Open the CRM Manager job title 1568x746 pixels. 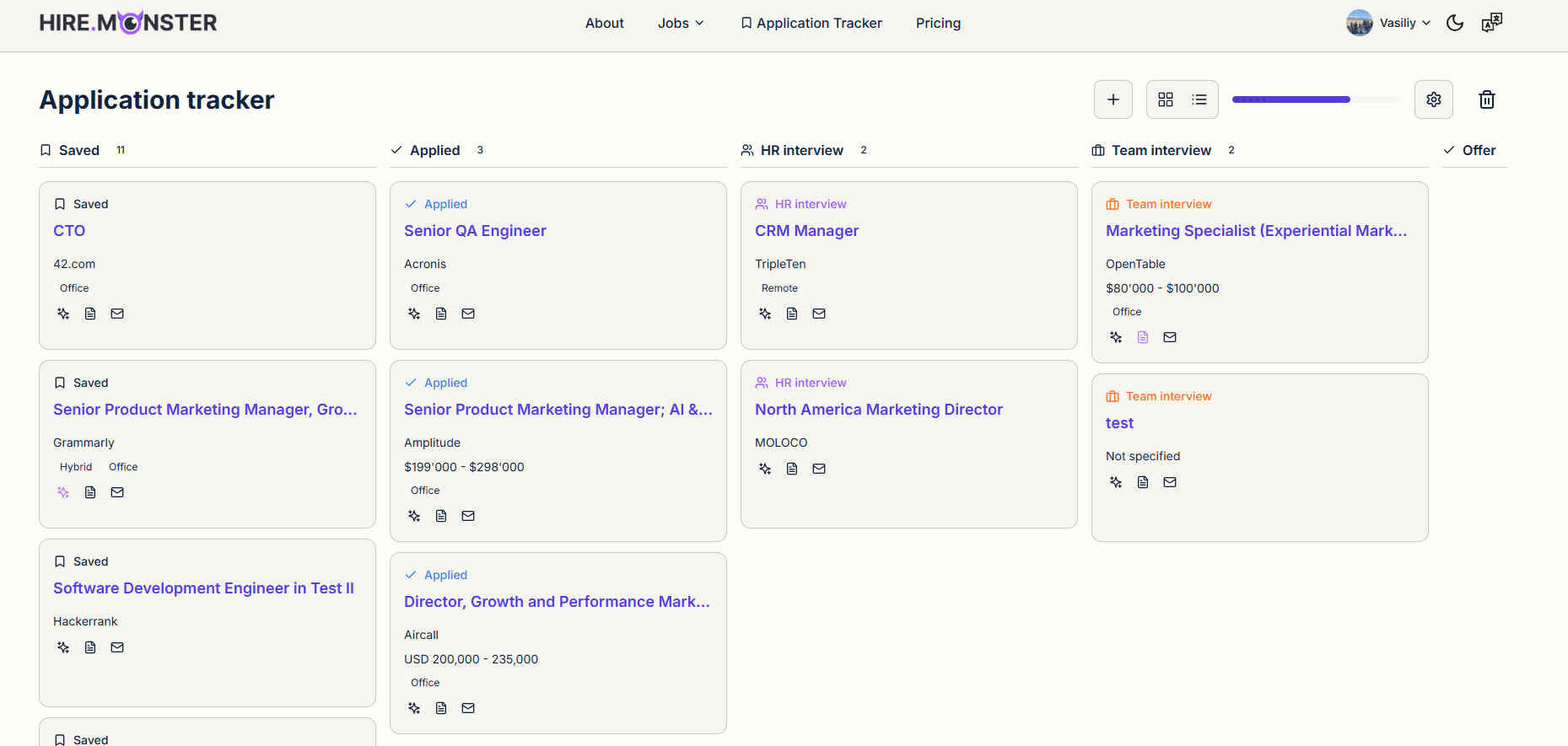pyautogui.click(x=806, y=231)
